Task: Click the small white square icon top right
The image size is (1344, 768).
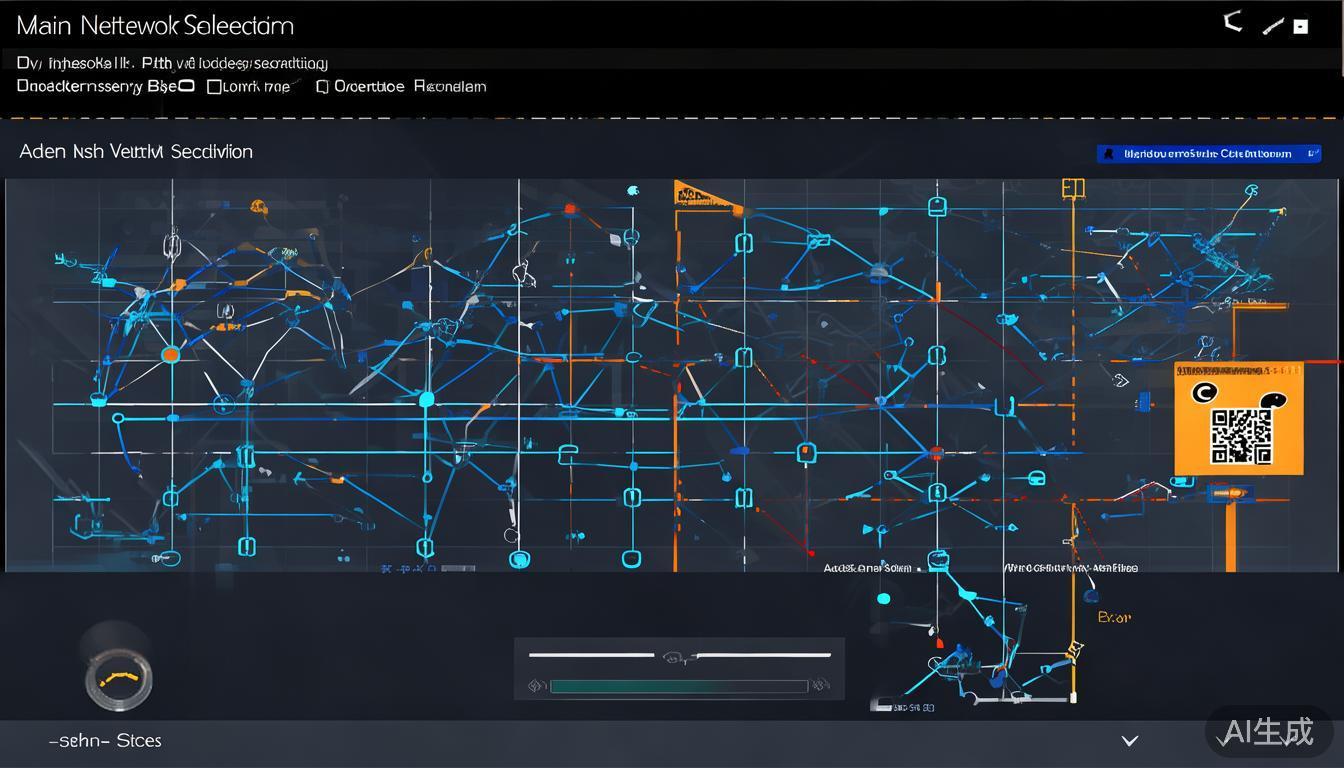Action: [1301, 27]
